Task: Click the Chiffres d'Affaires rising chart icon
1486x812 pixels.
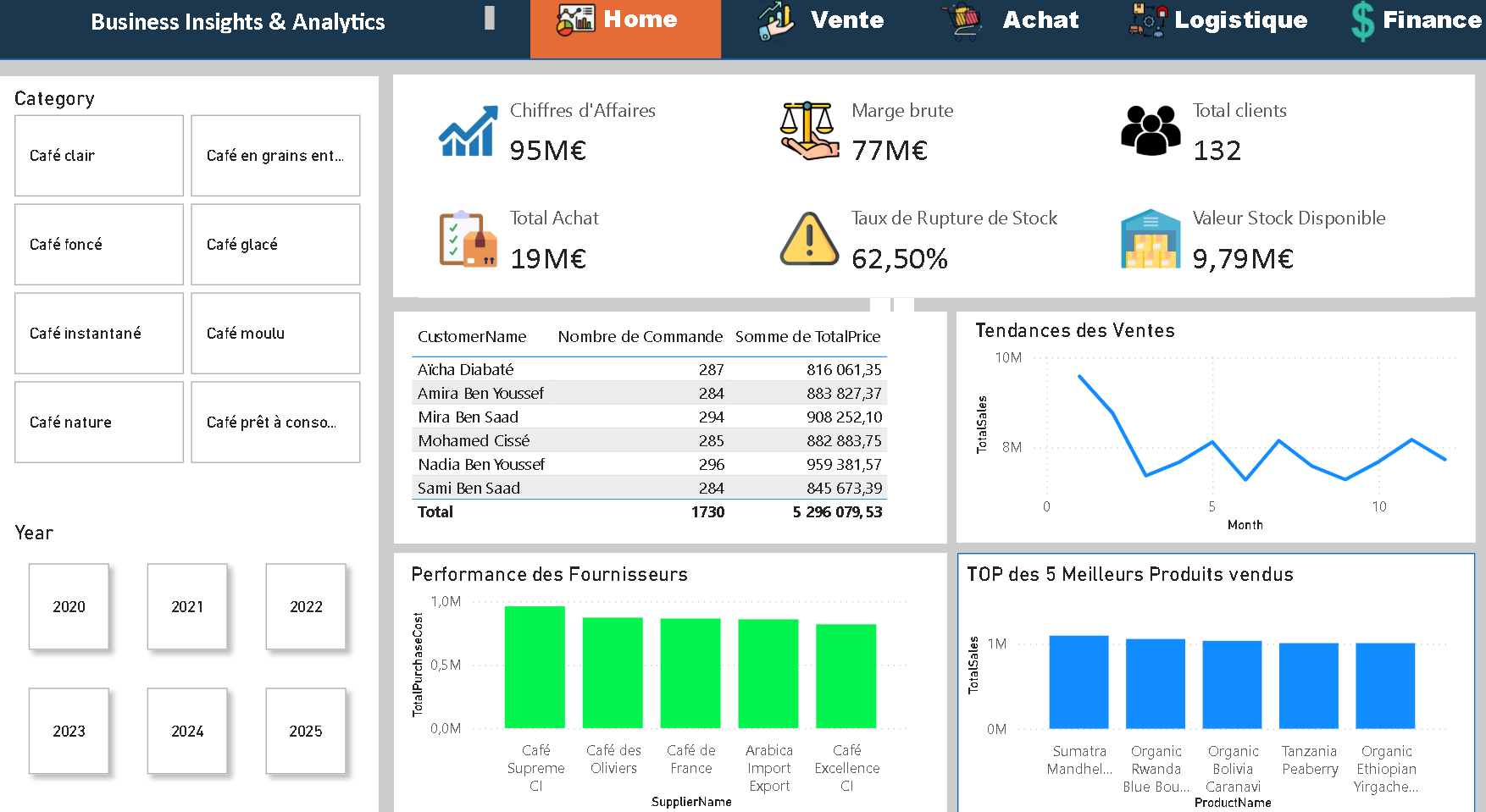Action: pos(467,131)
